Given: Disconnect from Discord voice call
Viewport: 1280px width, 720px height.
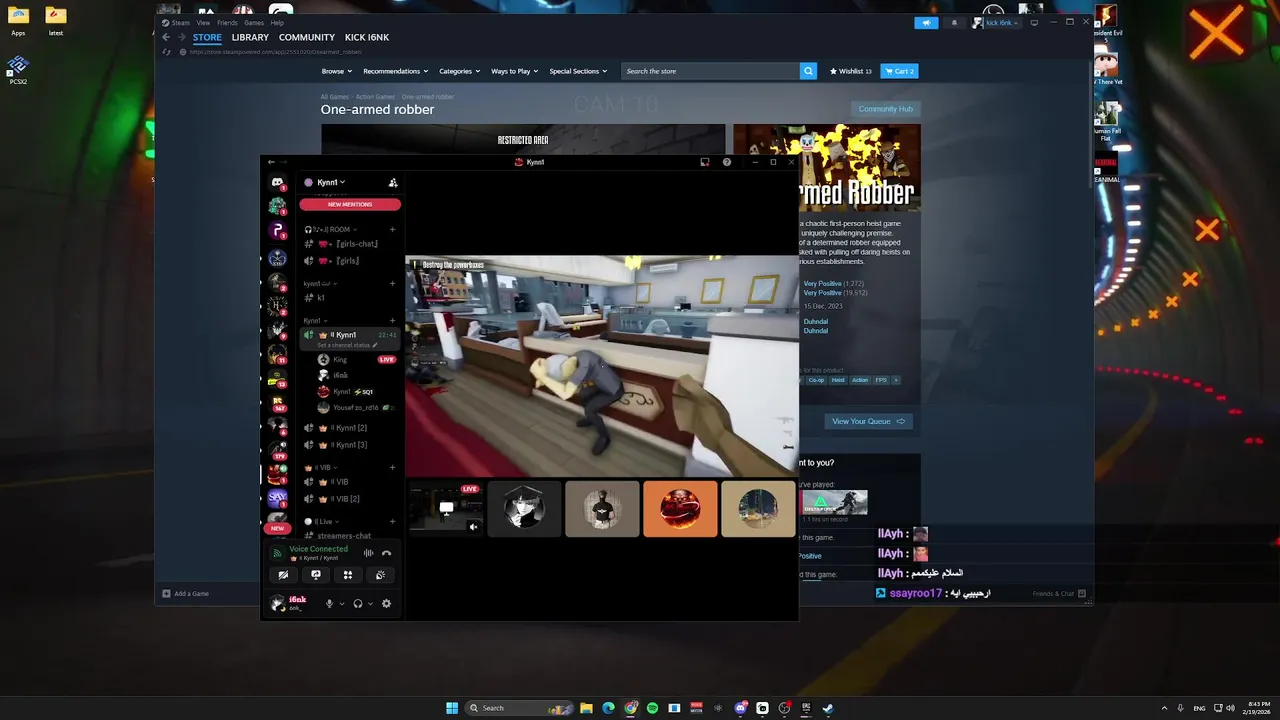Looking at the screenshot, I should coord(386,553).
